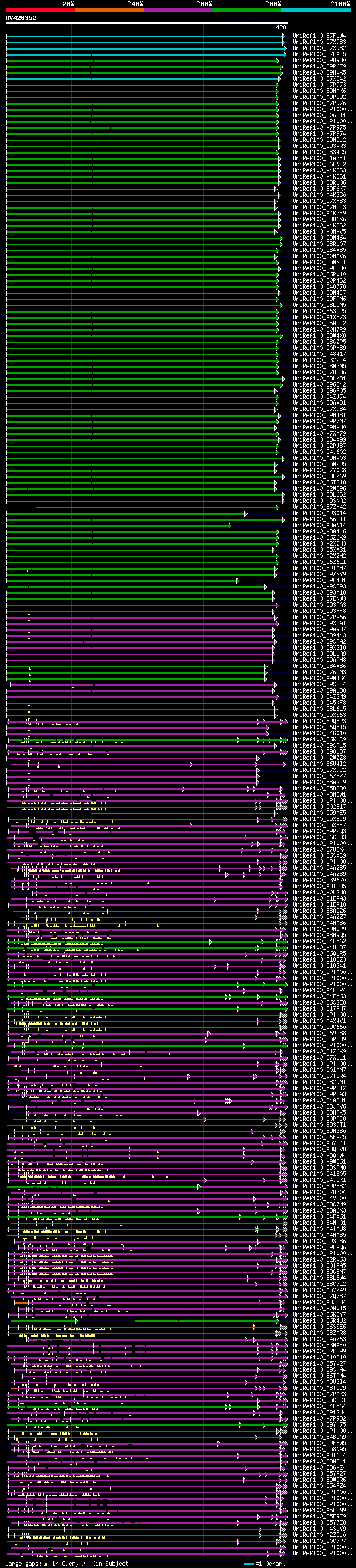The image size is (356, 1568).
Task: Click the Large gaps legend text
Action: 68,1564
